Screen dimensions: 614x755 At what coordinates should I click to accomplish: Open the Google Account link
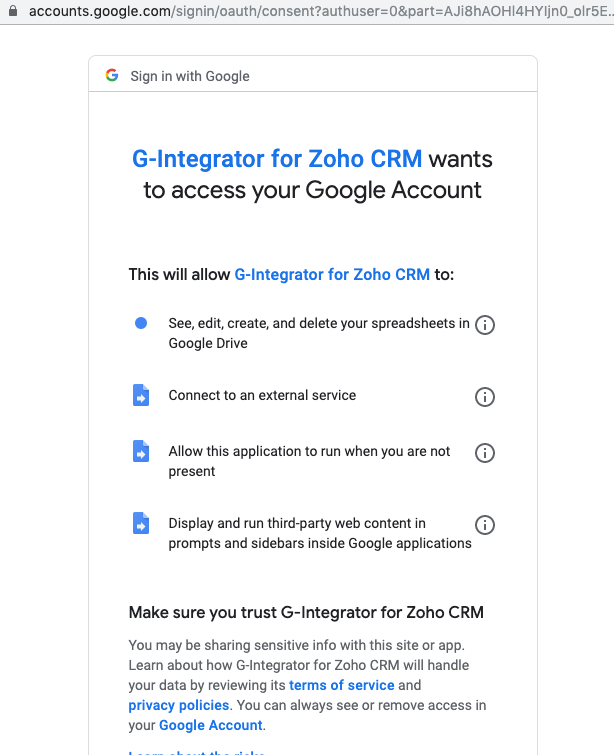pyautogui.click(x=211, y=725)
